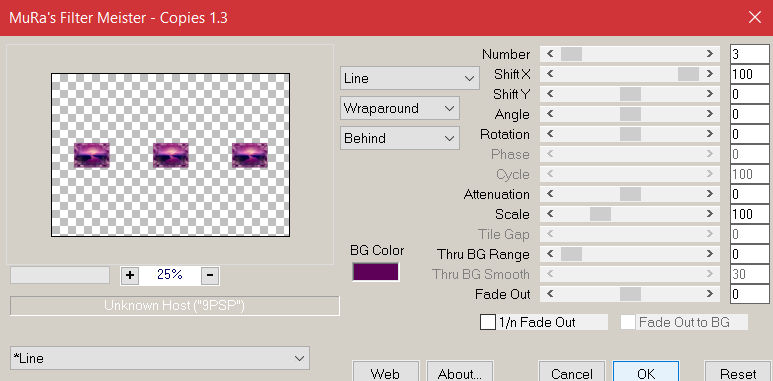Click the Rotation slider thumb
This screenshot has width=773, height=381.
[630, 134]
